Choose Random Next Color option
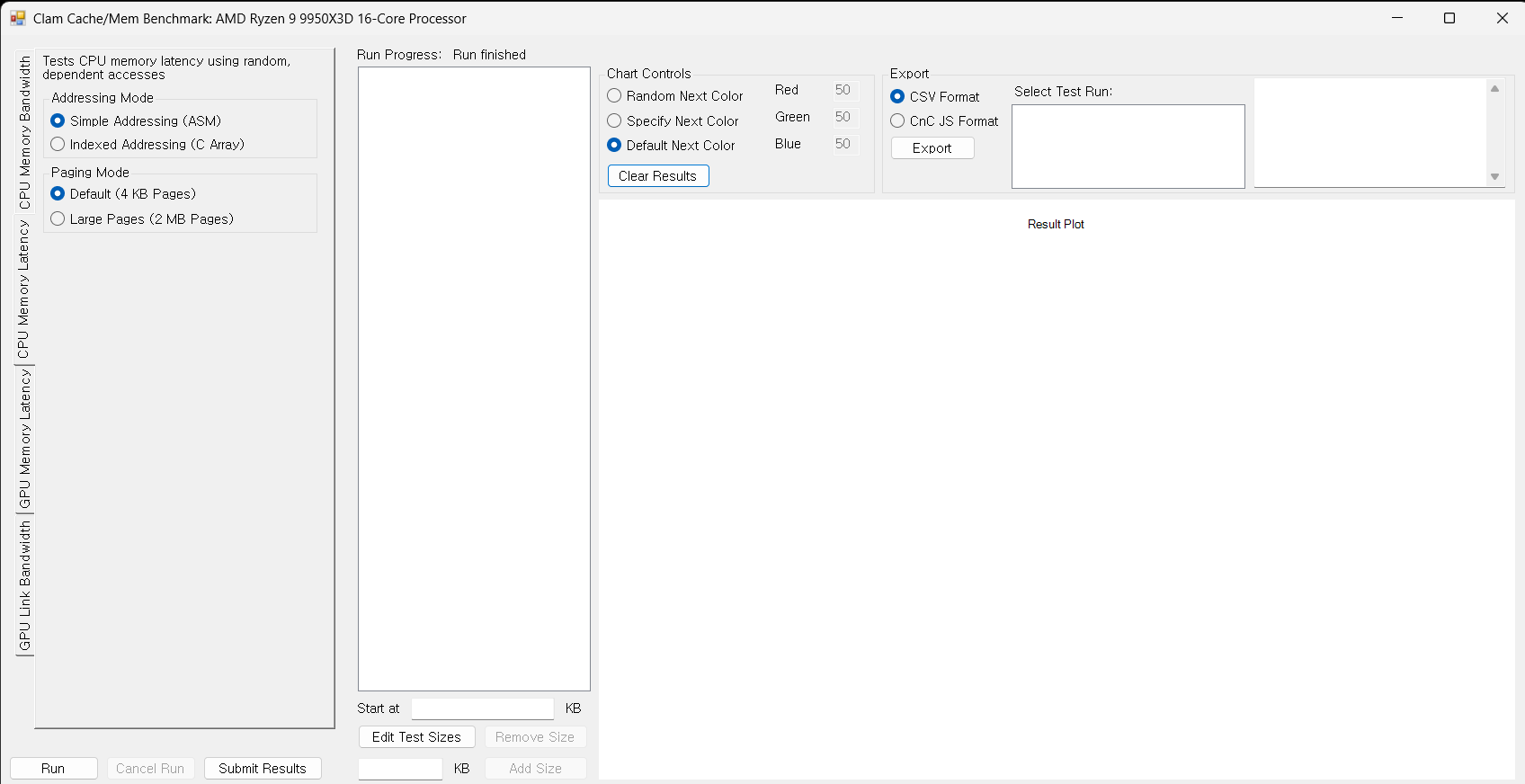The width and height of the screenshot is (1525, 784). (x=615, y=96)
